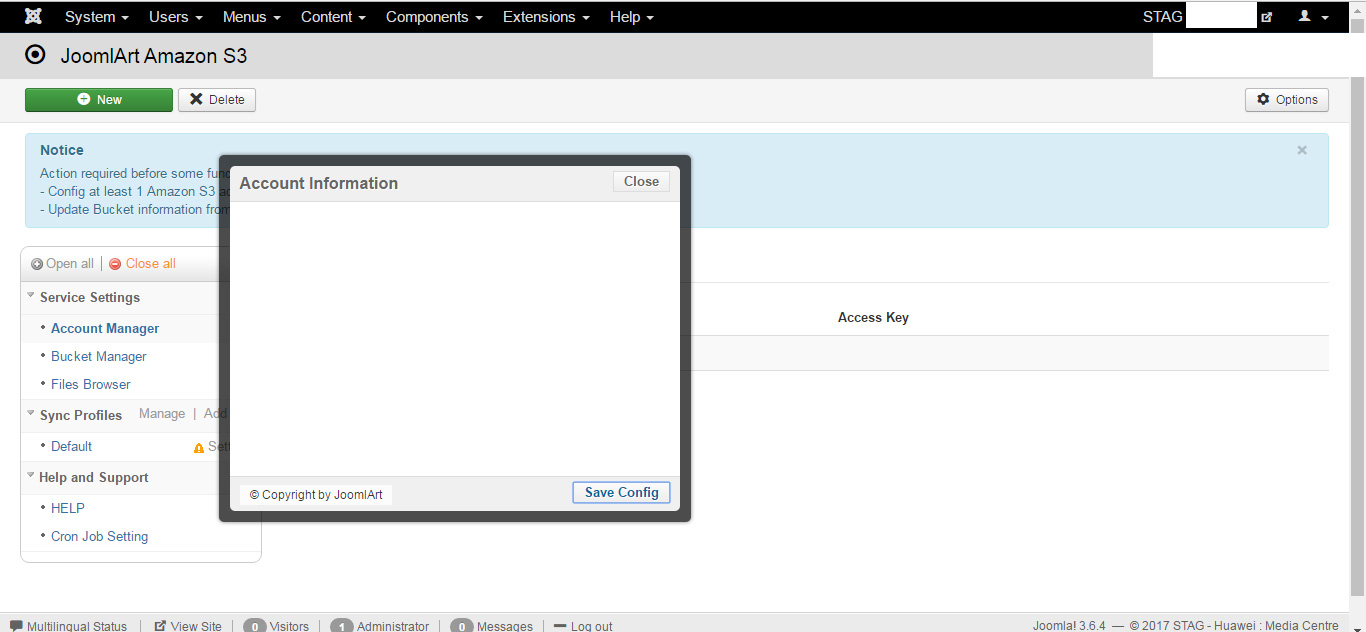The width and height of the screenshot is (1366, 632).
Task: Click the Copyright by JoomlArt text
Action: point(316,494)
